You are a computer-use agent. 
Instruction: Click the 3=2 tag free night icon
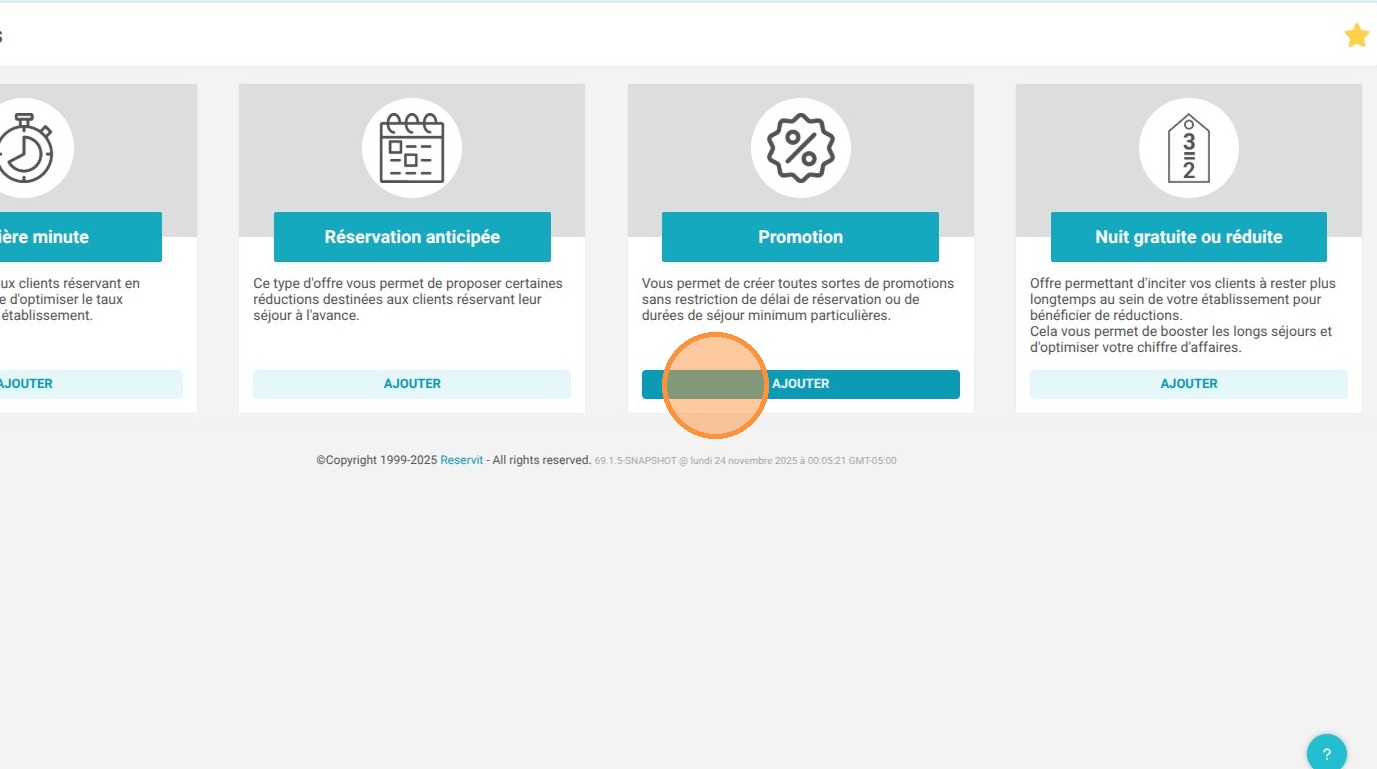pos(1189,148)
